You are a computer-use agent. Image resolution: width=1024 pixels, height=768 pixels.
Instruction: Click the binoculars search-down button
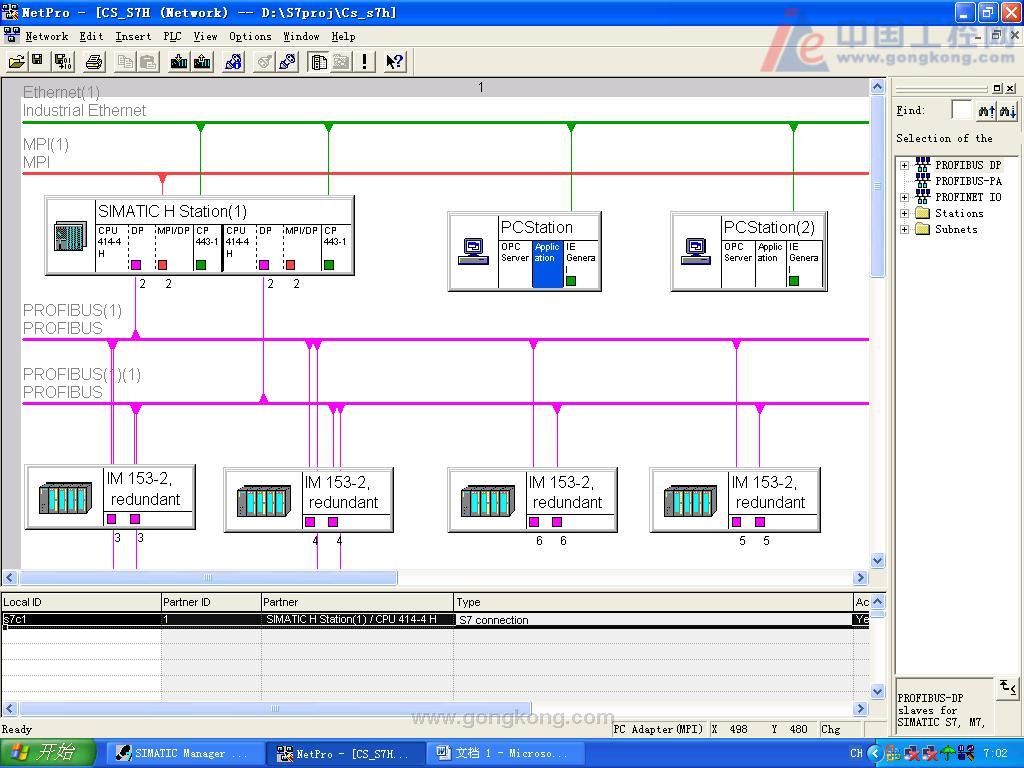(x=1007, y=111)
